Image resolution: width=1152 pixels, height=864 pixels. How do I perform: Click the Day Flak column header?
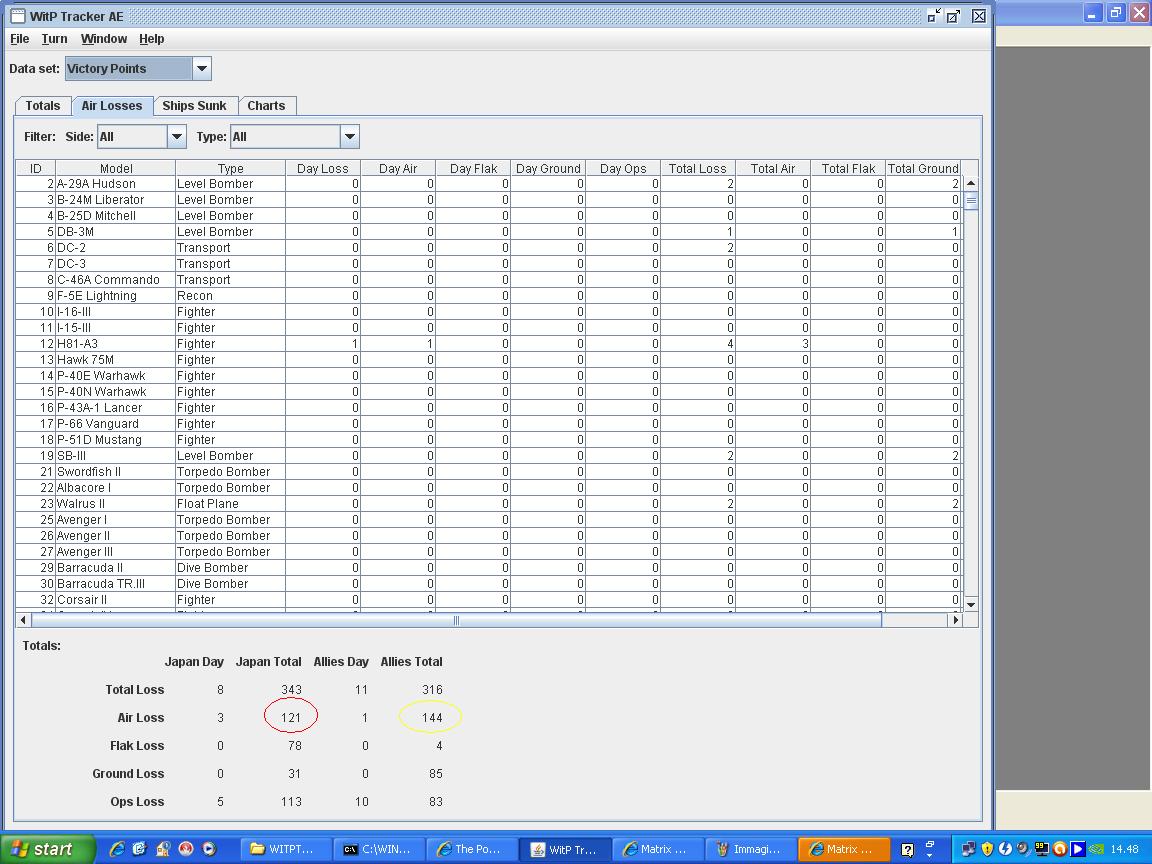(473, 168)
